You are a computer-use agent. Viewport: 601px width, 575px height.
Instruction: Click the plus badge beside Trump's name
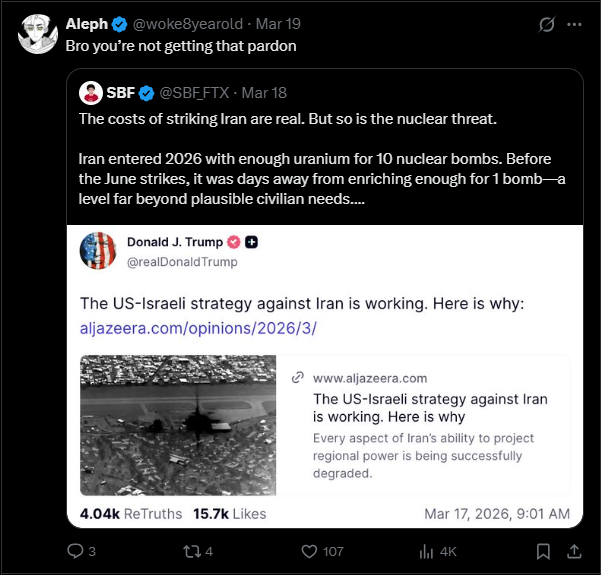click(x=252, y=242)
